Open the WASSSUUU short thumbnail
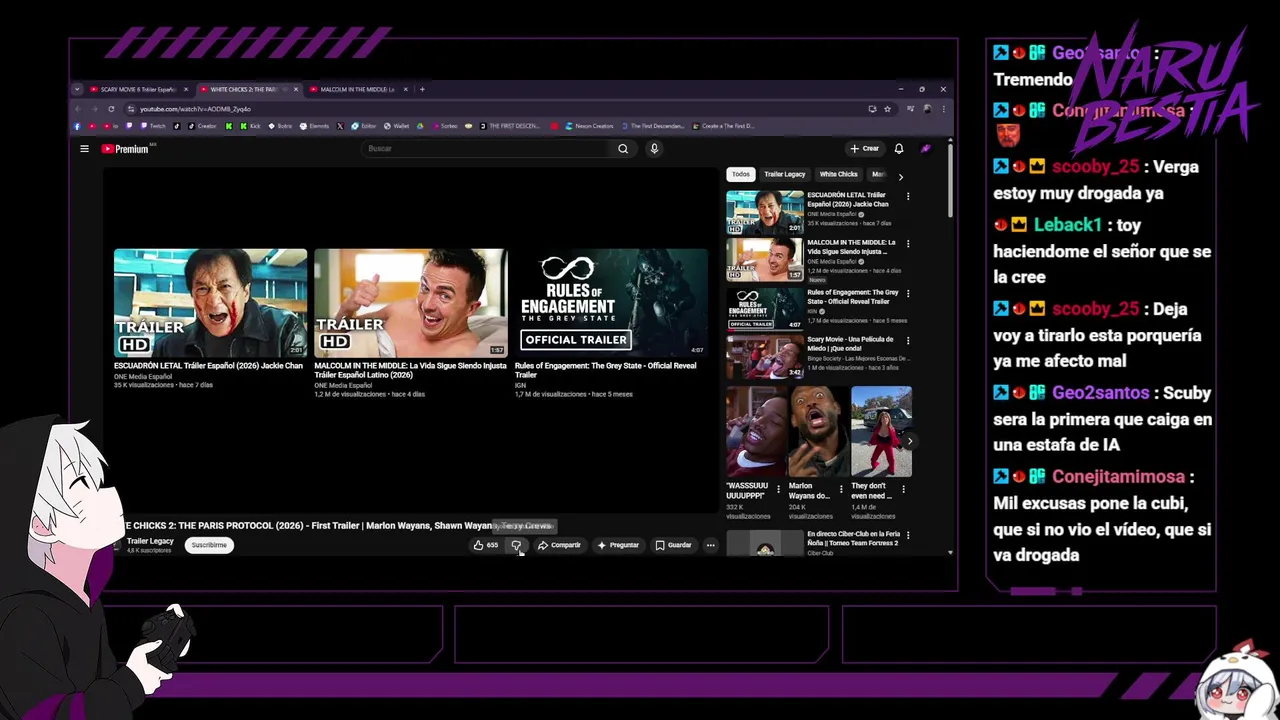Screen dimensions: 1280x720 pos(756,432)
